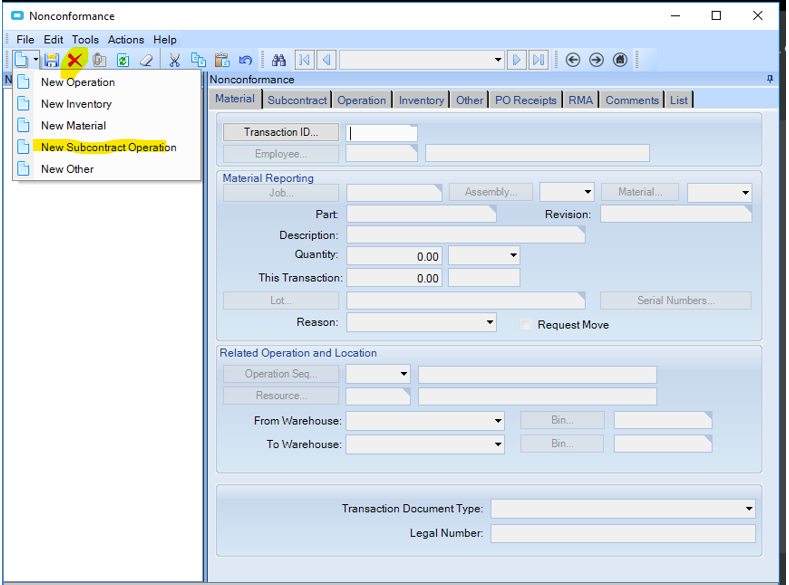Screen dimensions: 789x585
Task: Click the Cut scissors icon
Action: (x=174, y=60)
